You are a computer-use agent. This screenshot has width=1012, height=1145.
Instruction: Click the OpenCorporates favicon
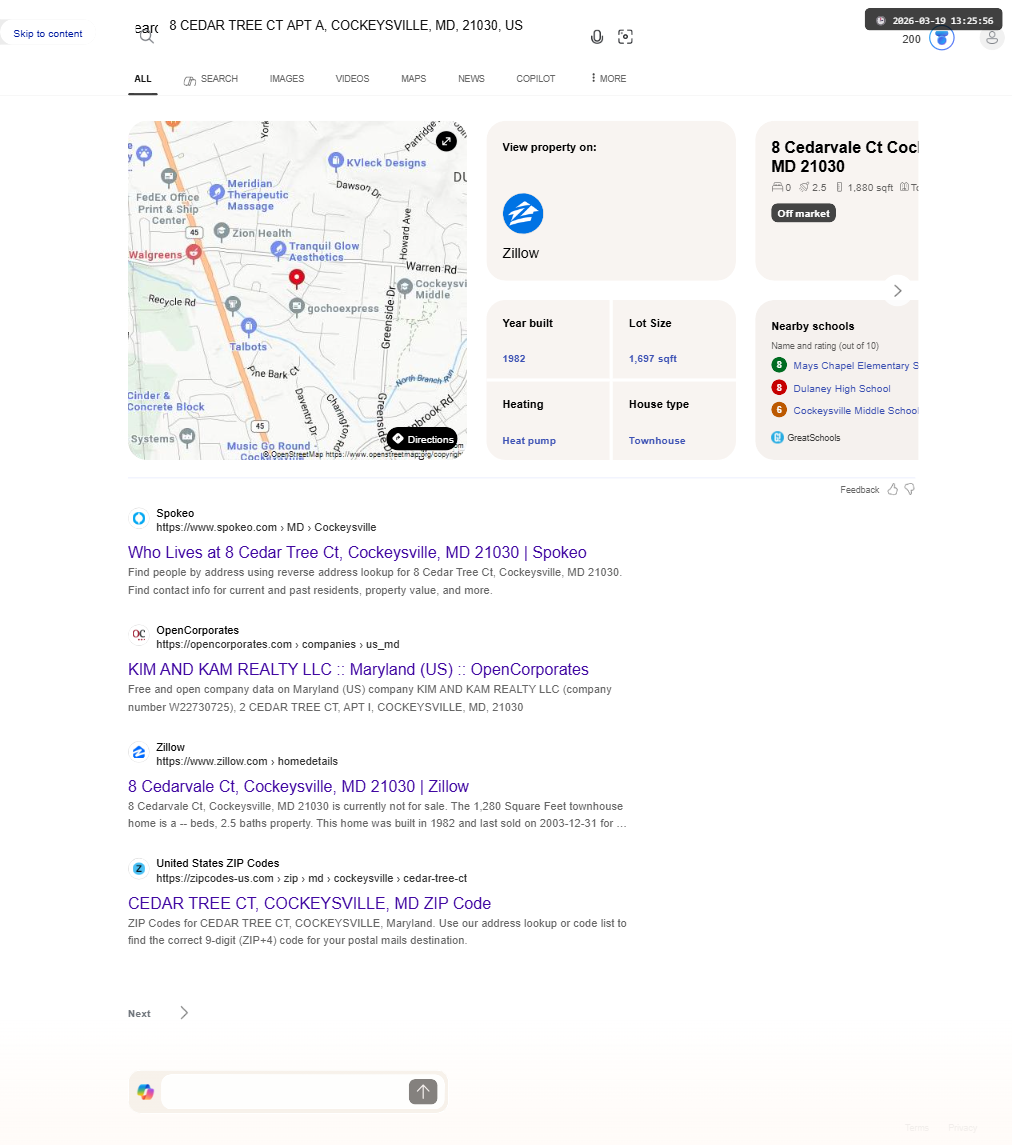tap(139, 635)
